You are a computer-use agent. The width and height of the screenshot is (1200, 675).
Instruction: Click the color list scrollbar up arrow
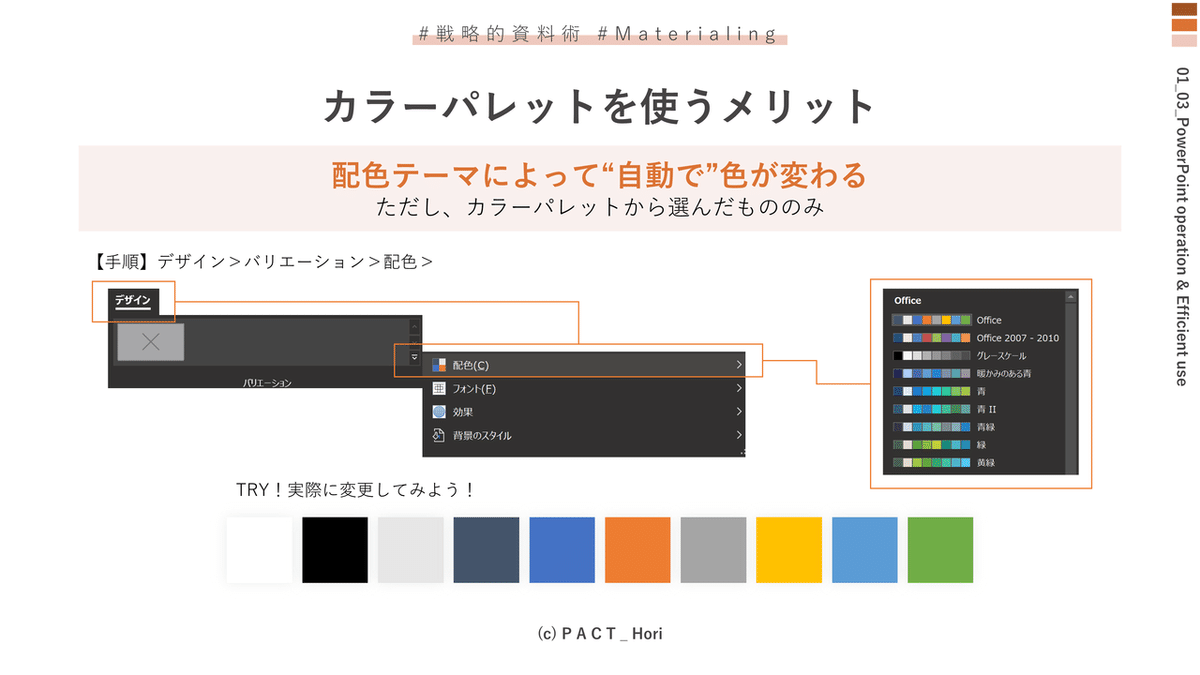click(1072, 297)
